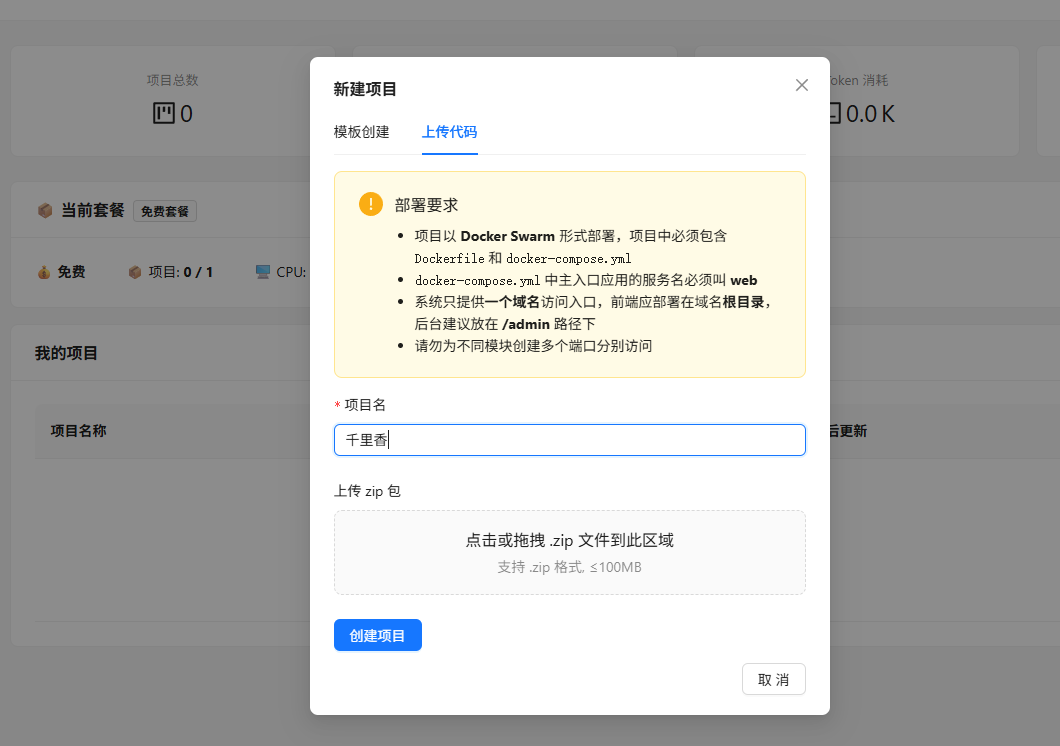Screen dimensions: 1060x746
Task: Click the 免费套餐 badge
Action: coord(165,212)
